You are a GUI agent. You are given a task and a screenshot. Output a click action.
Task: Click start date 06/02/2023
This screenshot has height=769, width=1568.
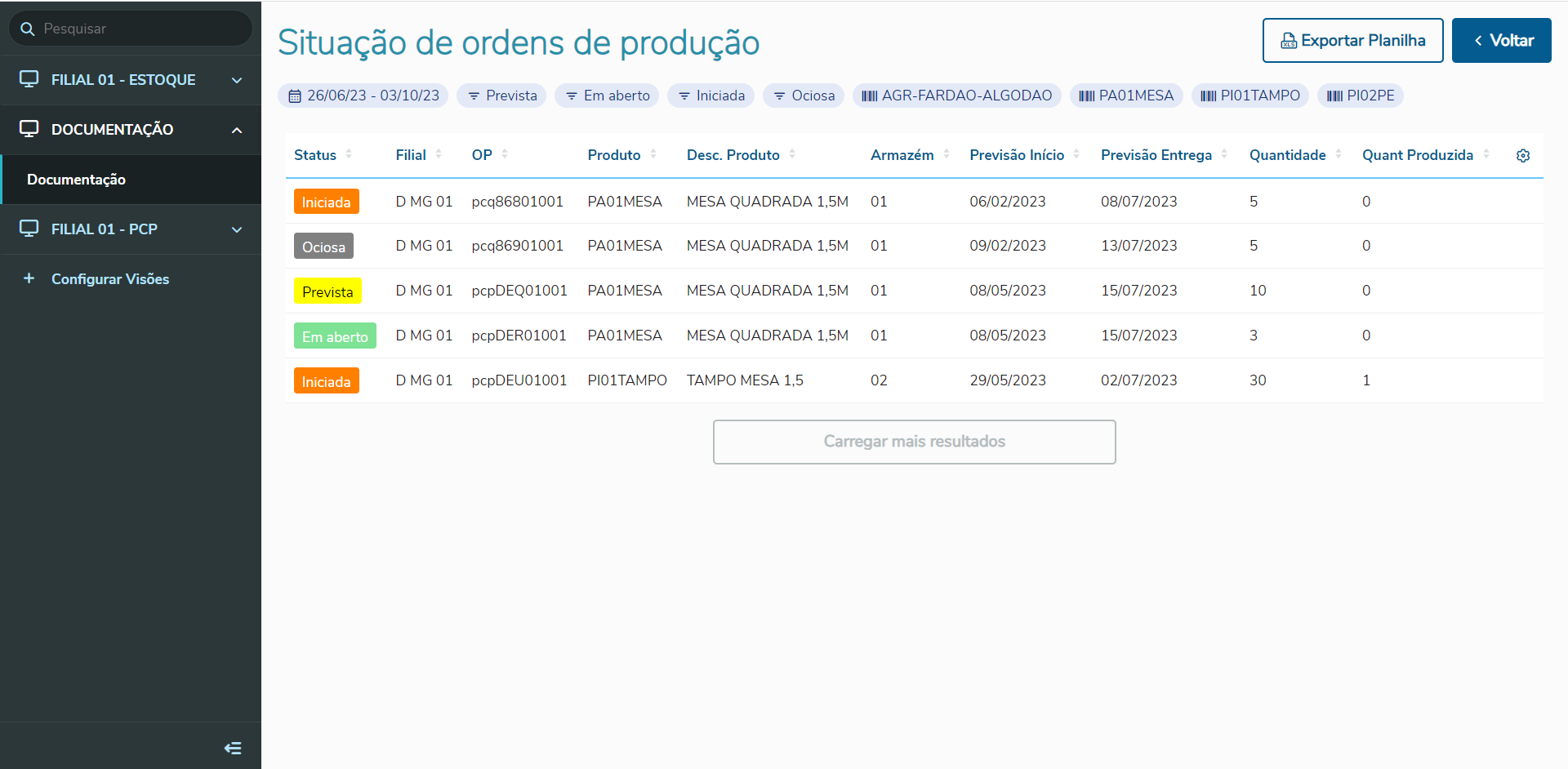[1007, 202]
